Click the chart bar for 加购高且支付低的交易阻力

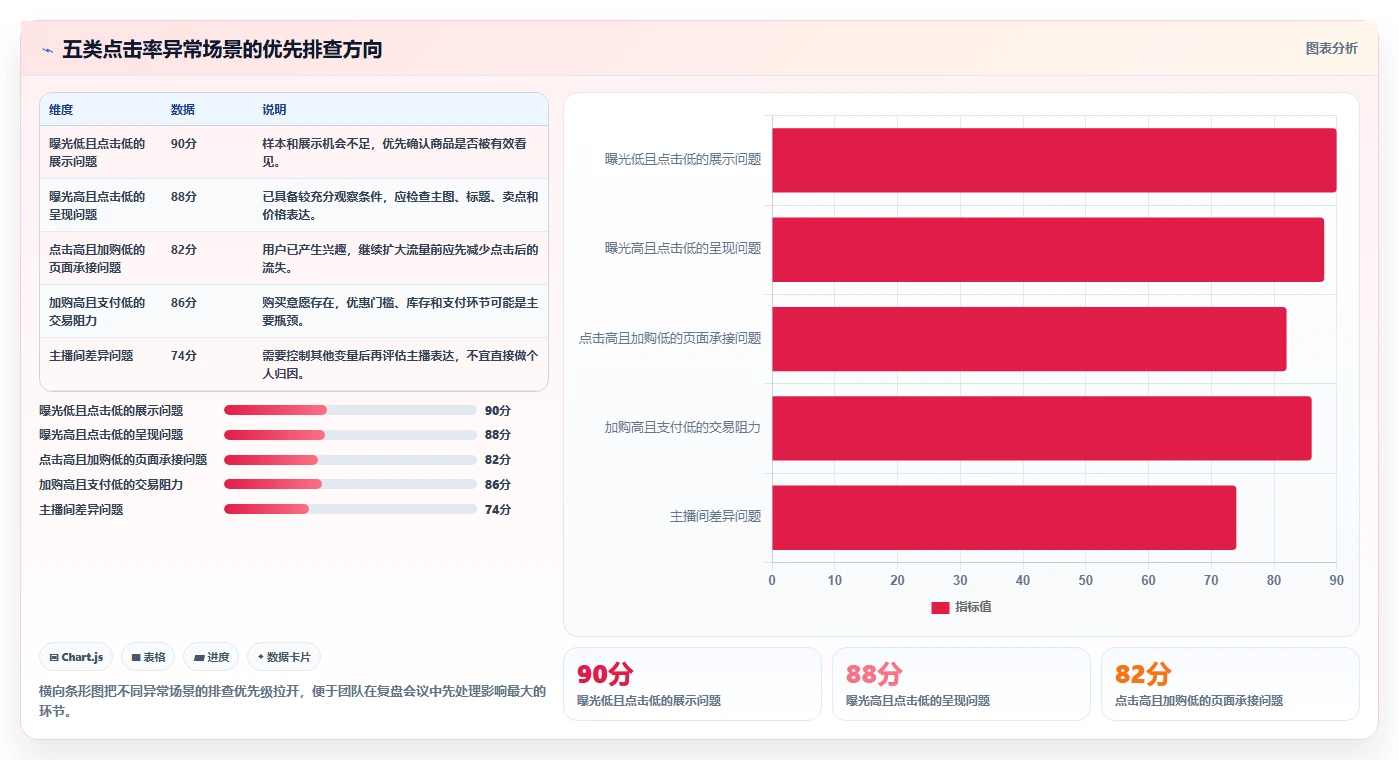[x=1041, y=428]
